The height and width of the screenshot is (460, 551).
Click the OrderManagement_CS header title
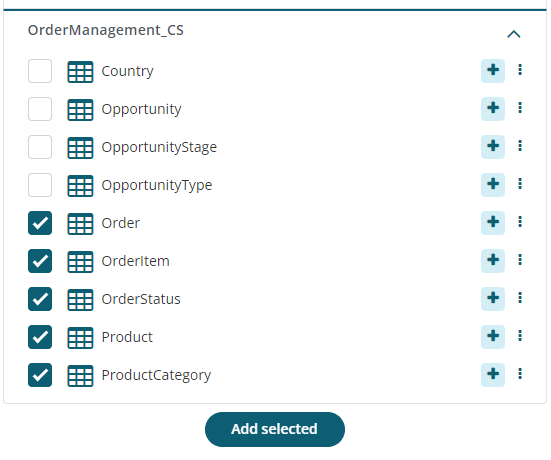[x=106, y=30]
